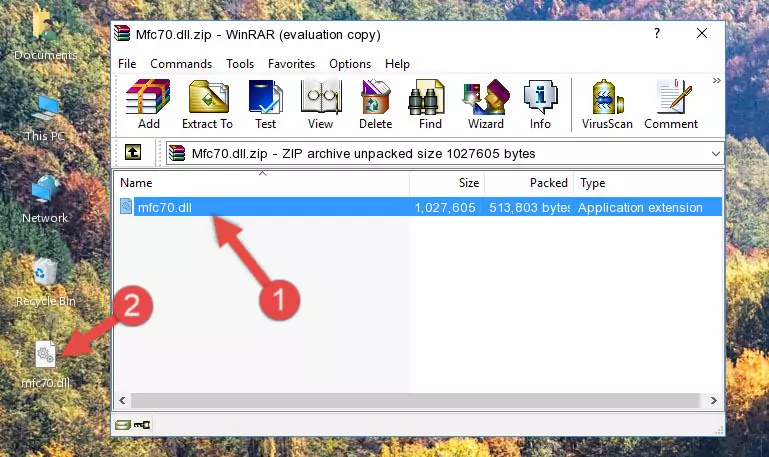This screenshot has height=457, width=769.
Task: Click the horizontal scrollbar track
Action: (414, 400)
